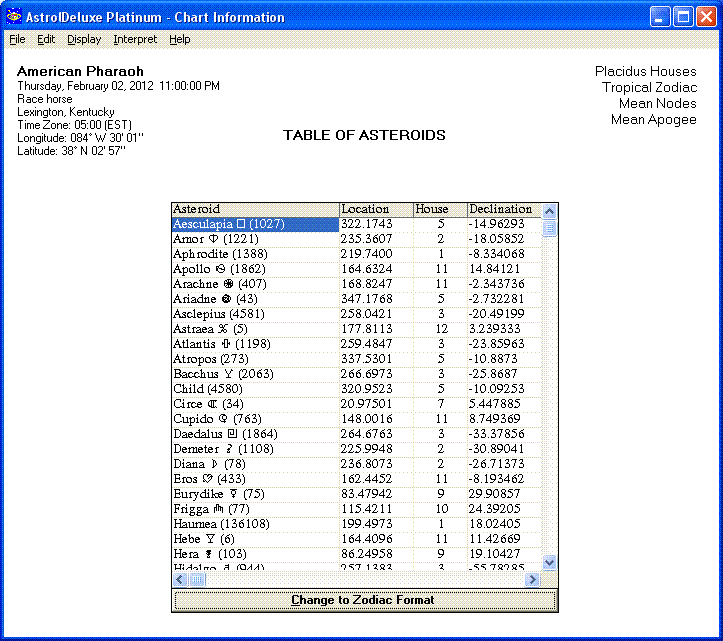Open the Display menu

[x=84, y=39]
